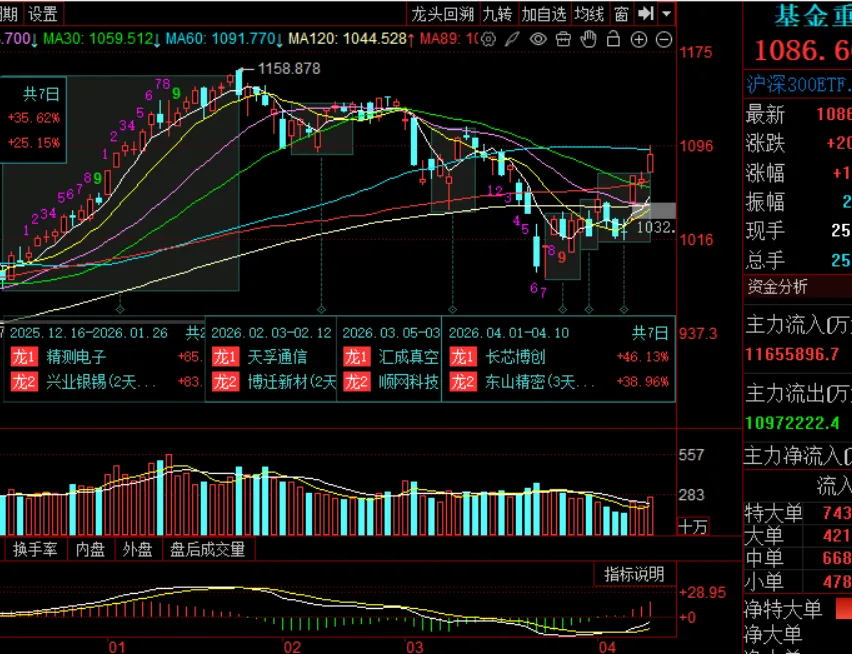Select the MA30 indicator label
This screenshot has height=654, width=852.
(x=102, y=39)
